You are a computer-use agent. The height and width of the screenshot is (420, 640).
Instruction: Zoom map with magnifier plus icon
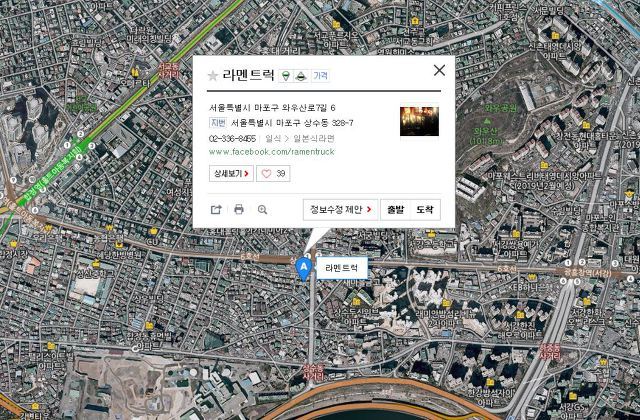[x=262, y=210]
